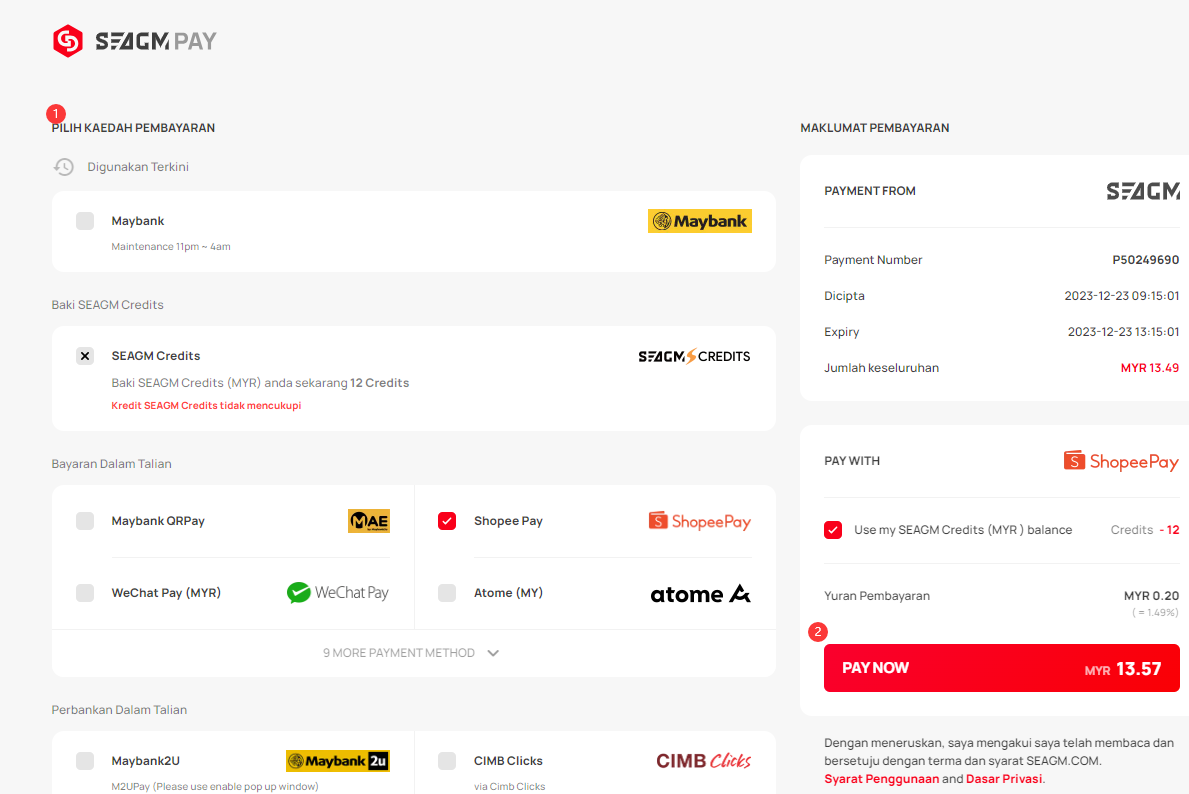
Task: Click the Maintenance 11pm ~ 4am note
Action: tap(171, 246)
